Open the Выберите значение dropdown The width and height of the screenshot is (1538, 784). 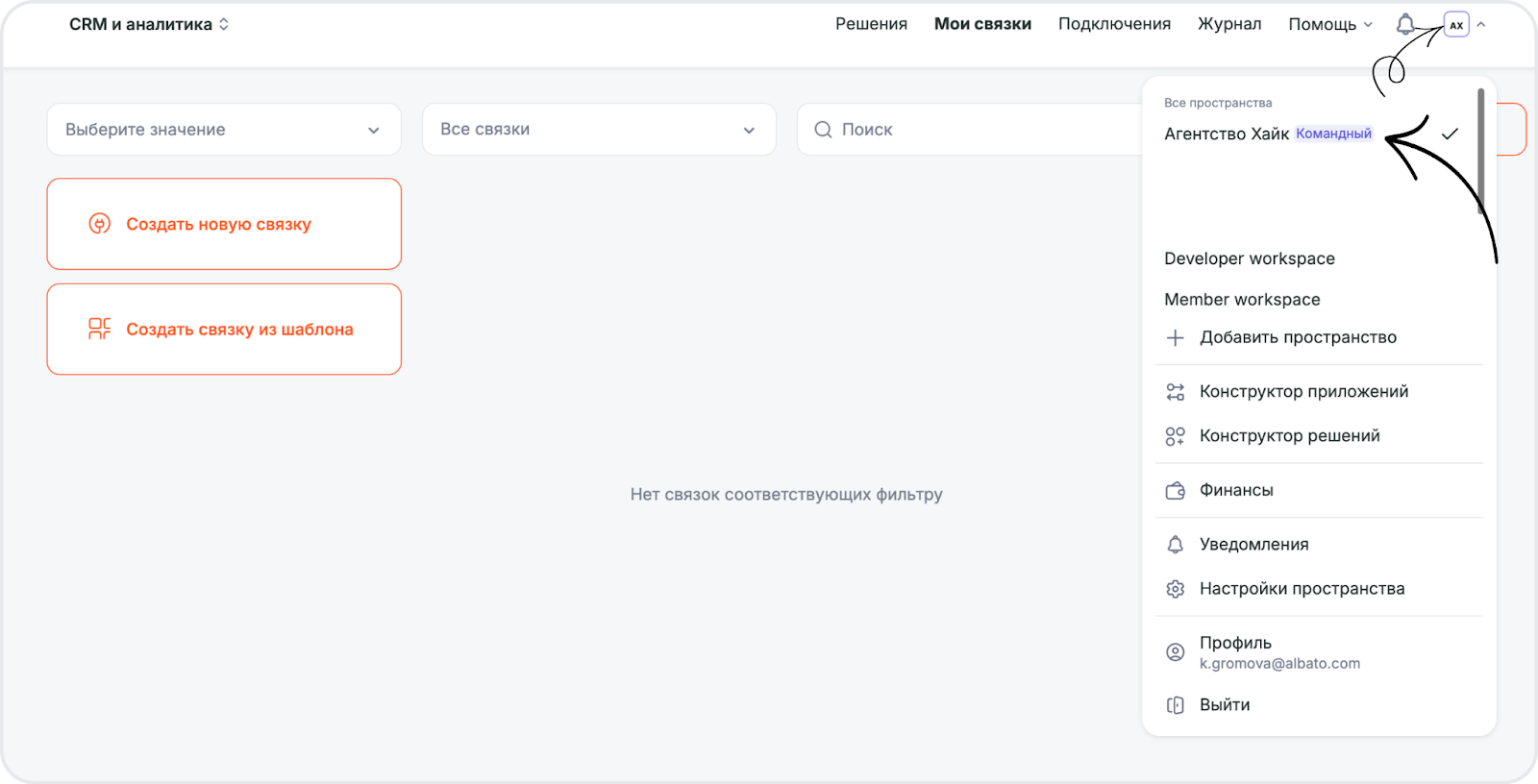tap(224, 130)
